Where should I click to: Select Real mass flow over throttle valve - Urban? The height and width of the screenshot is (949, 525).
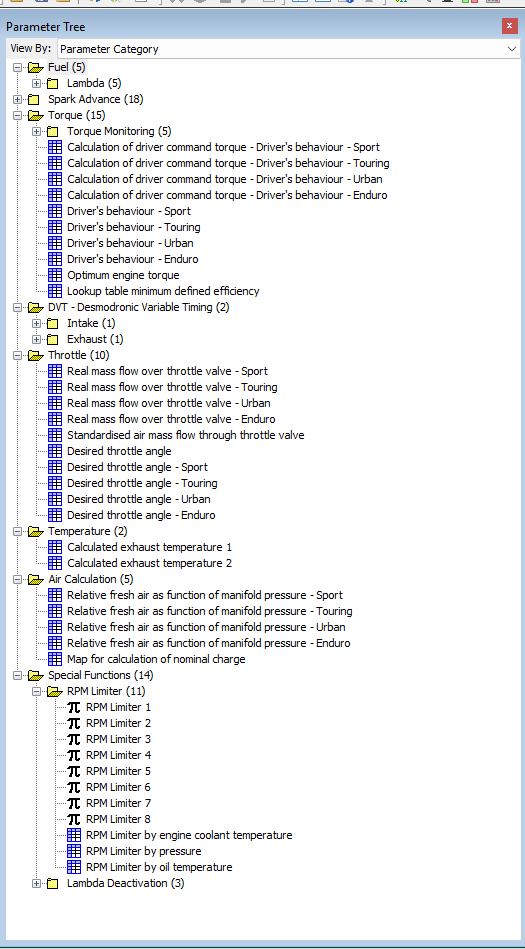pos(169,403)
